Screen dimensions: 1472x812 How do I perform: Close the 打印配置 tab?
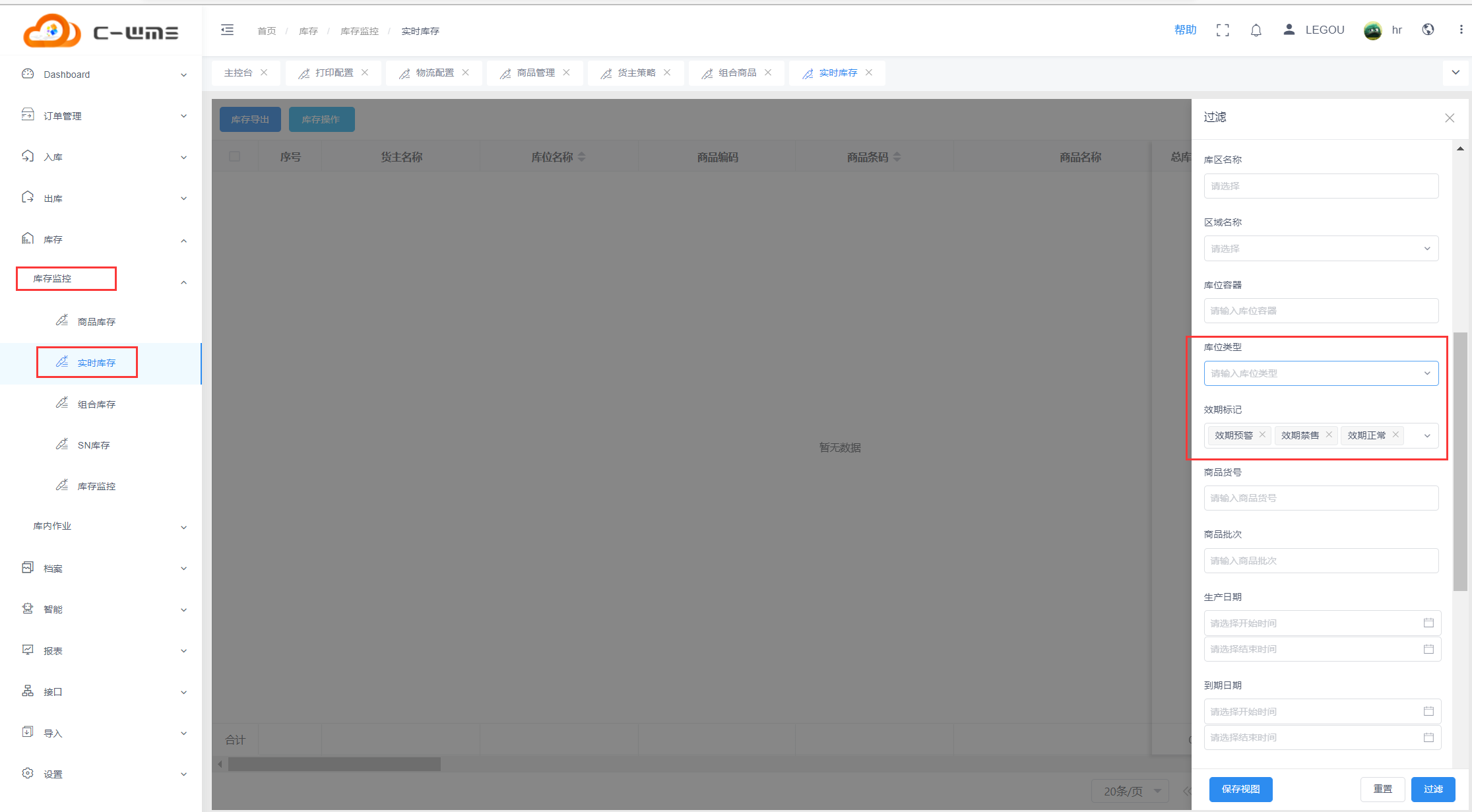point(365,73)
